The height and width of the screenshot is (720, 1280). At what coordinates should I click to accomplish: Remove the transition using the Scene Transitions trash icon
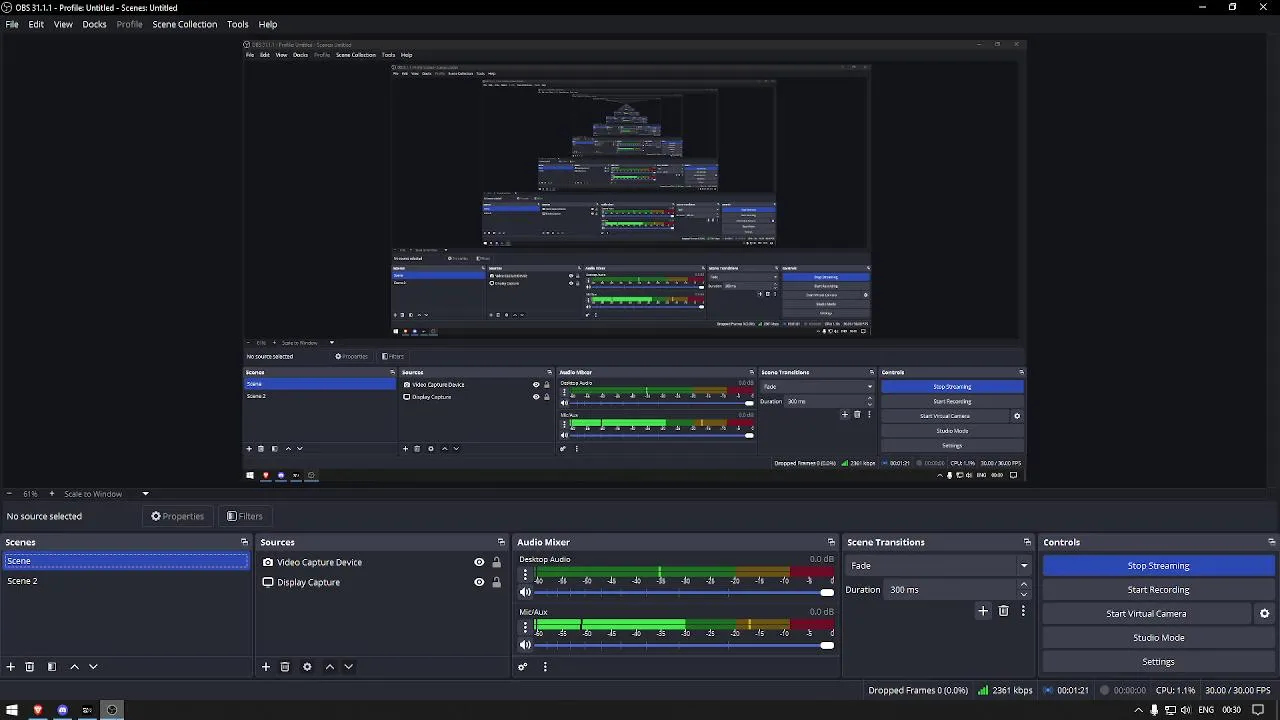[x=1004, y=611]
